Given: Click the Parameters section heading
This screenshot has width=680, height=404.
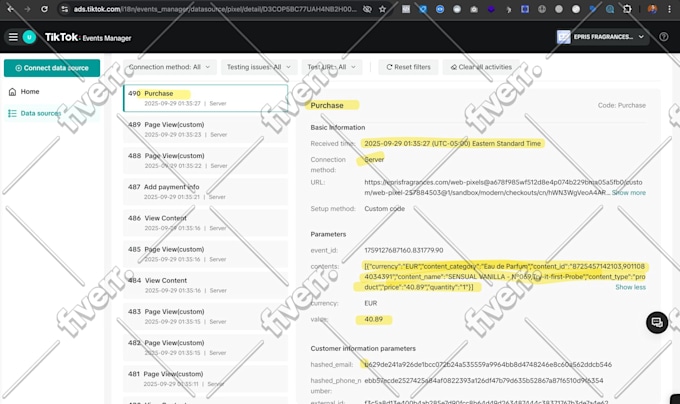Looking at the screenshot, I should point(328,234).
